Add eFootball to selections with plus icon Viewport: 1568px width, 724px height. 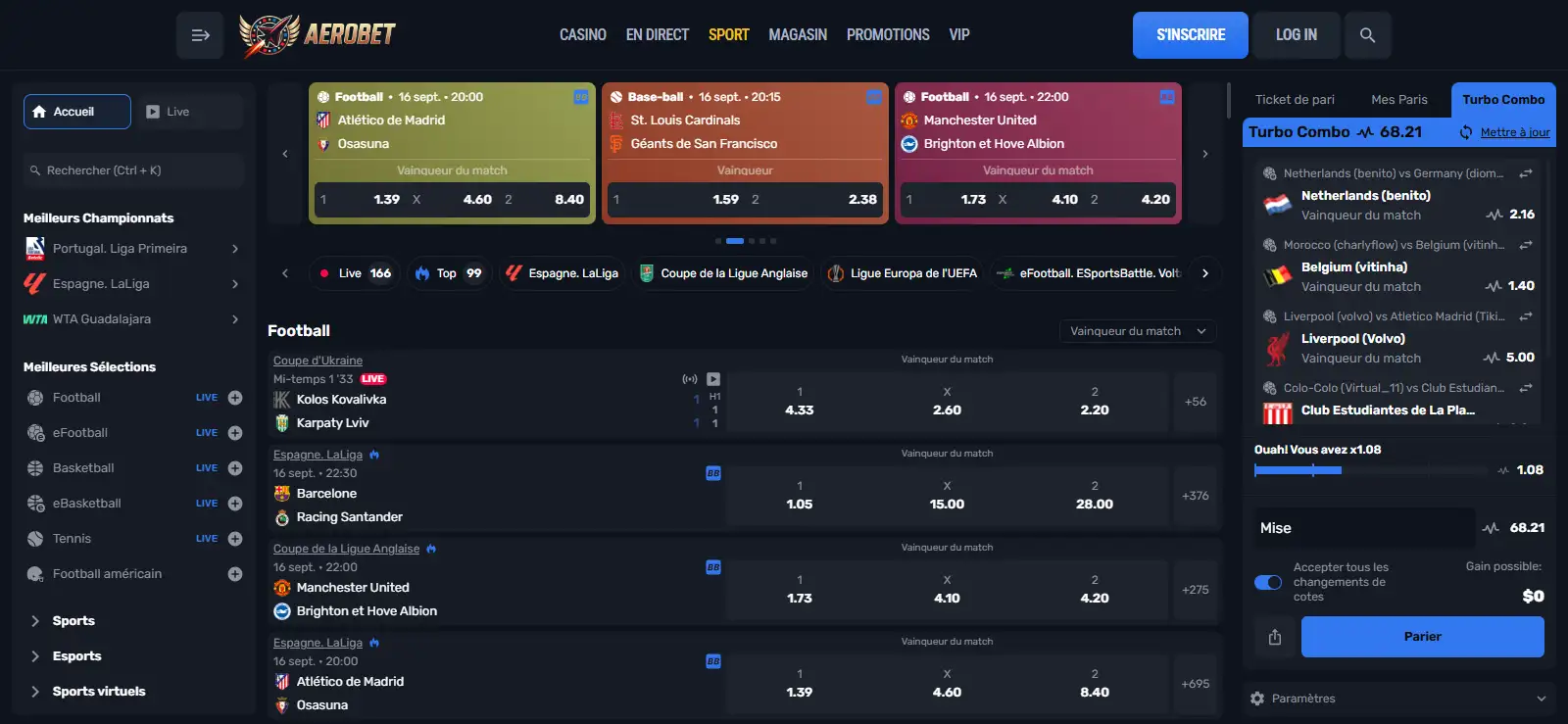coord(235,433)
